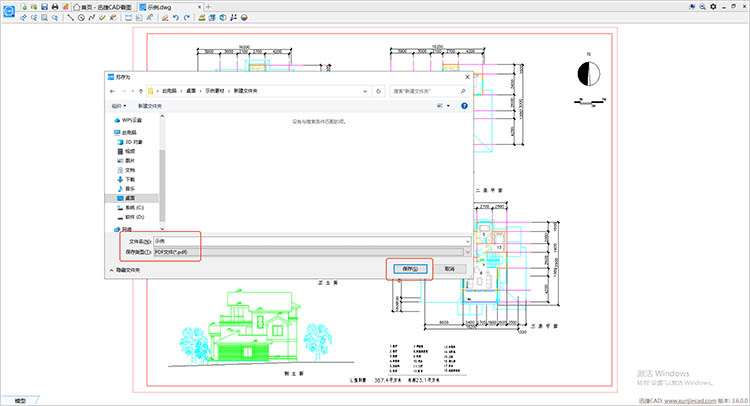Click the blue Help question mark icon
This screenshot has width=750, height=406.
coord(464,106)
